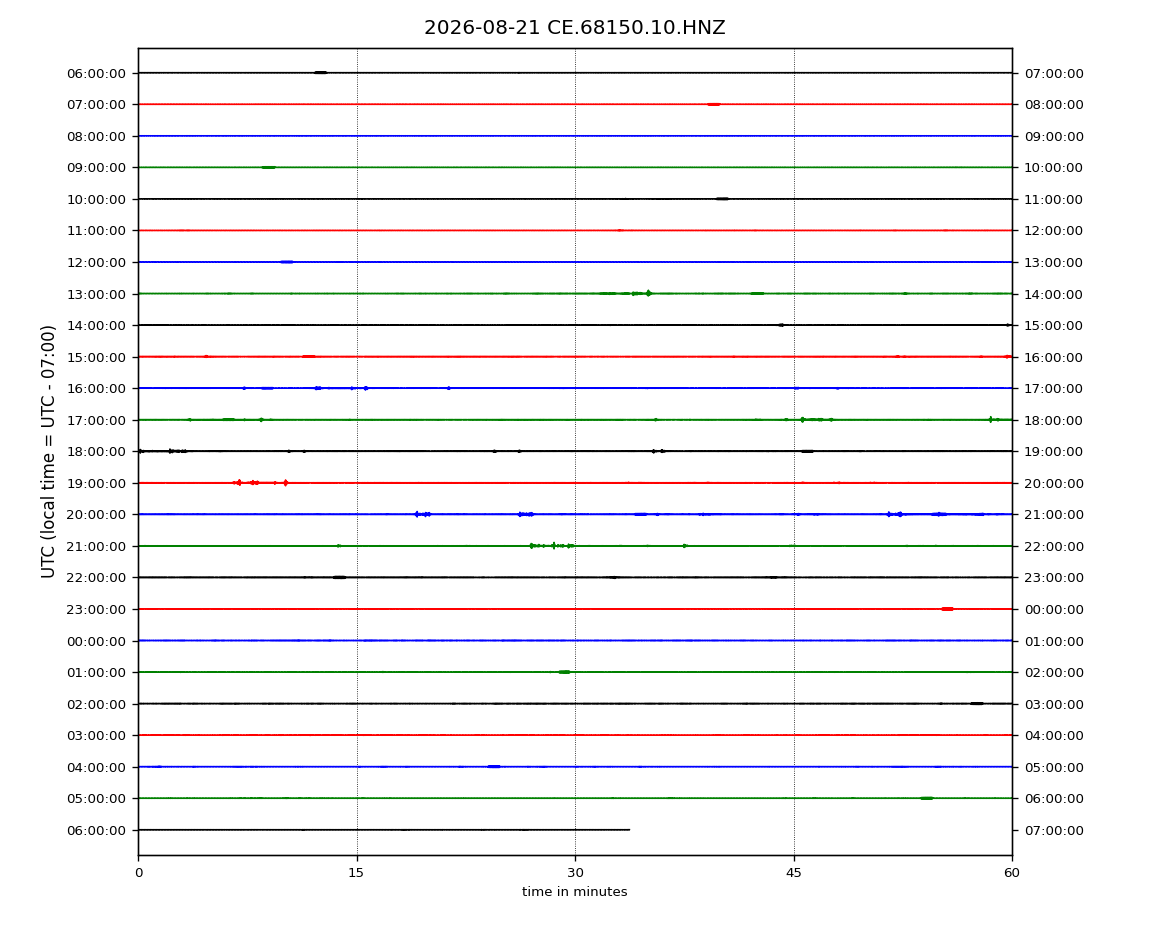Click the plot title 2026-08-21 CE.68150.10.HNZ
This screenshot has width=1150, height=950.
(x=574, y=28)
